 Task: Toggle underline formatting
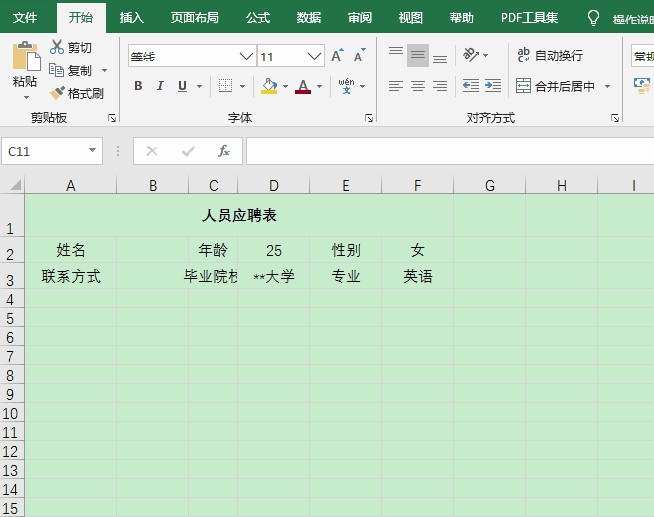(182, 86)
